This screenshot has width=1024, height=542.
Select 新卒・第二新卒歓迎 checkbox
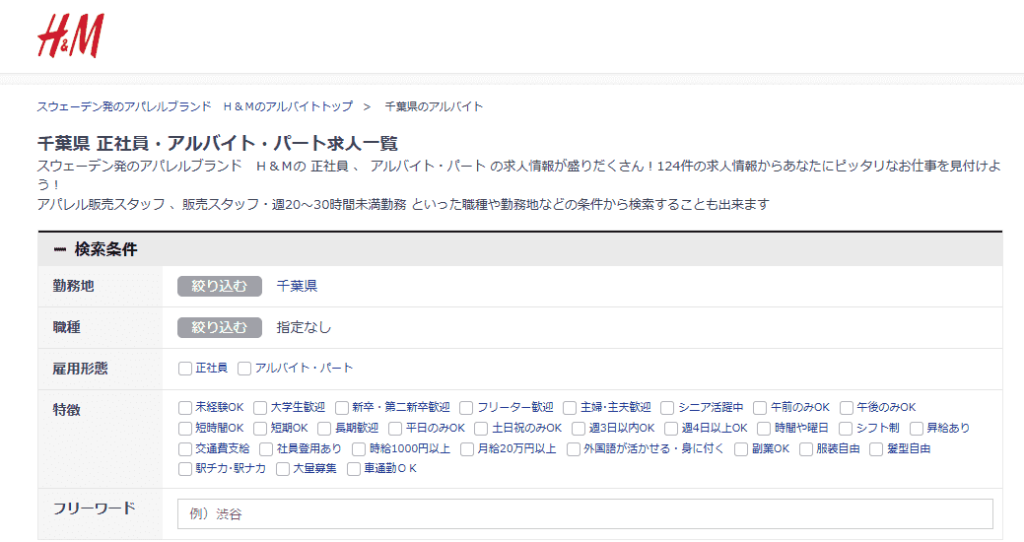[x=342, y=407]
